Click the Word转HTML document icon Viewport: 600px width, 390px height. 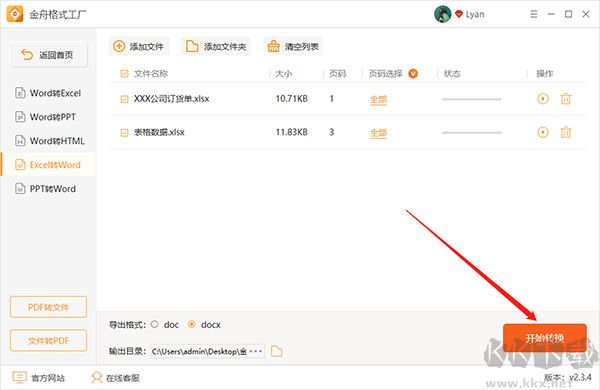pyautogui.click(x=20, y=141)
